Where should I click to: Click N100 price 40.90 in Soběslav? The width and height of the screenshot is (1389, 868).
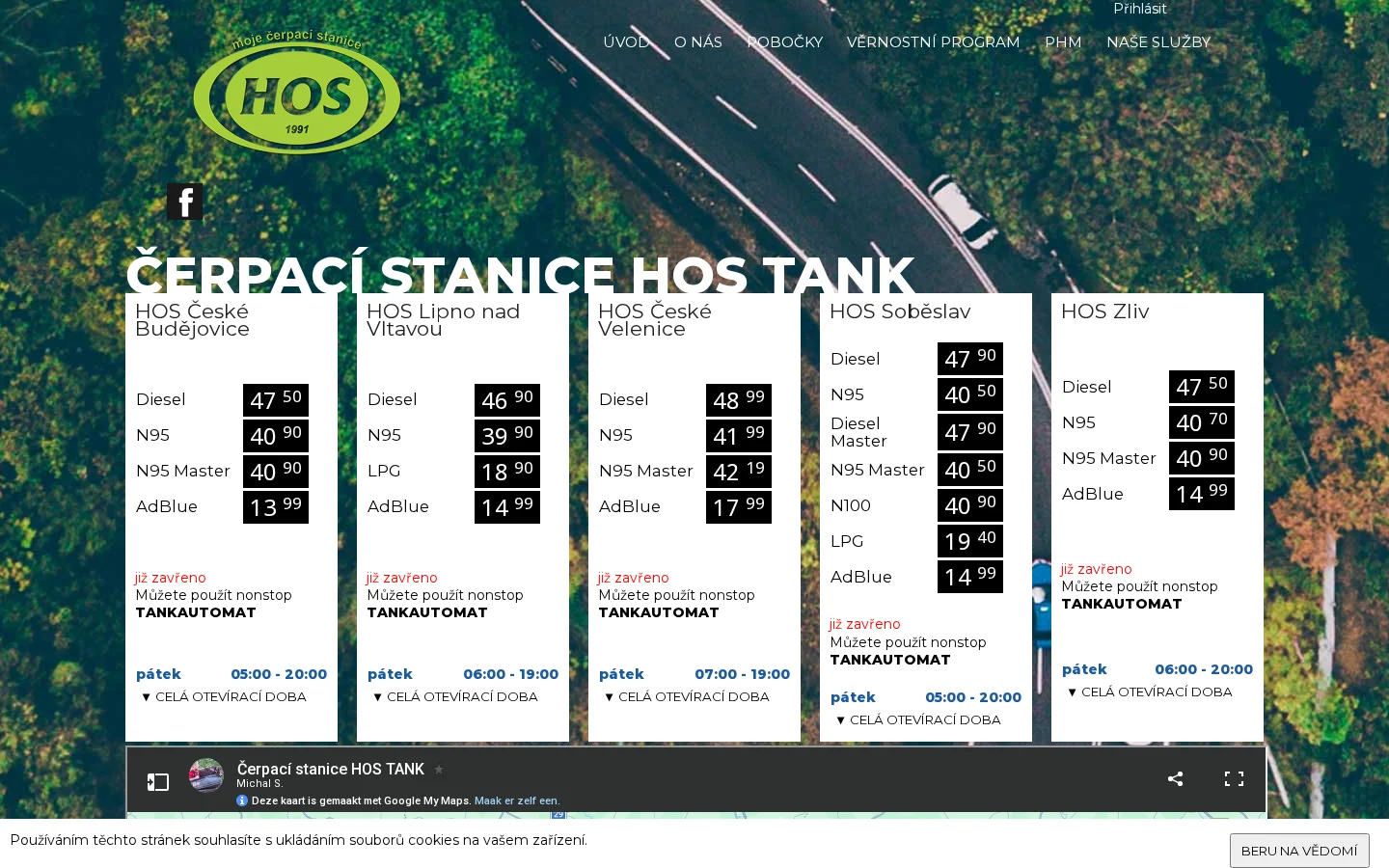pos(970,505)
